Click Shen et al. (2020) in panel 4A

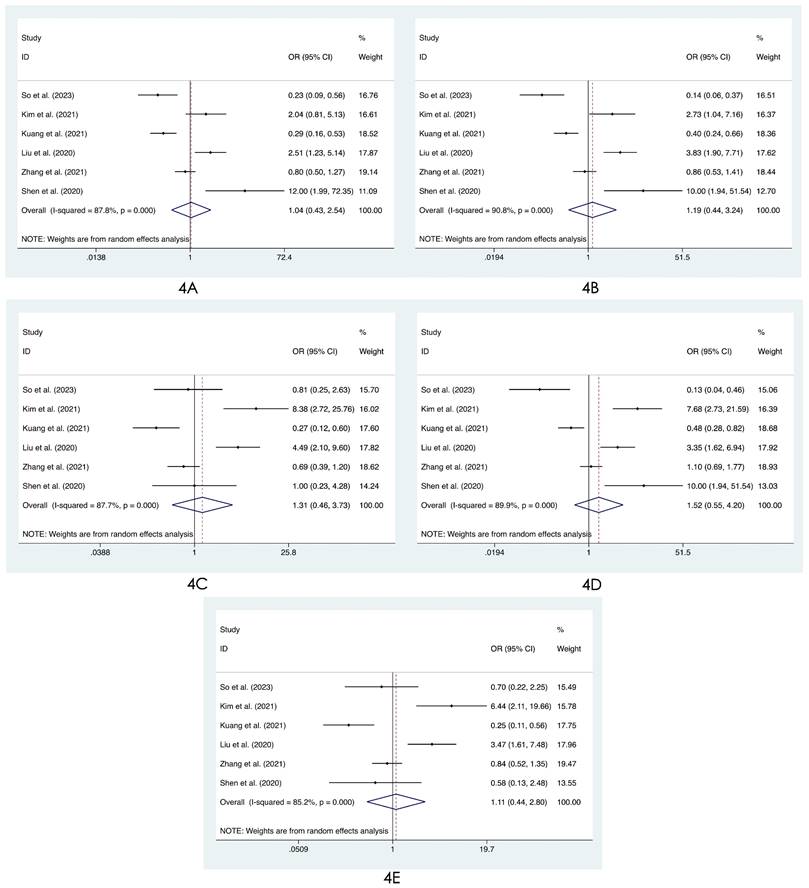(49, 190)
